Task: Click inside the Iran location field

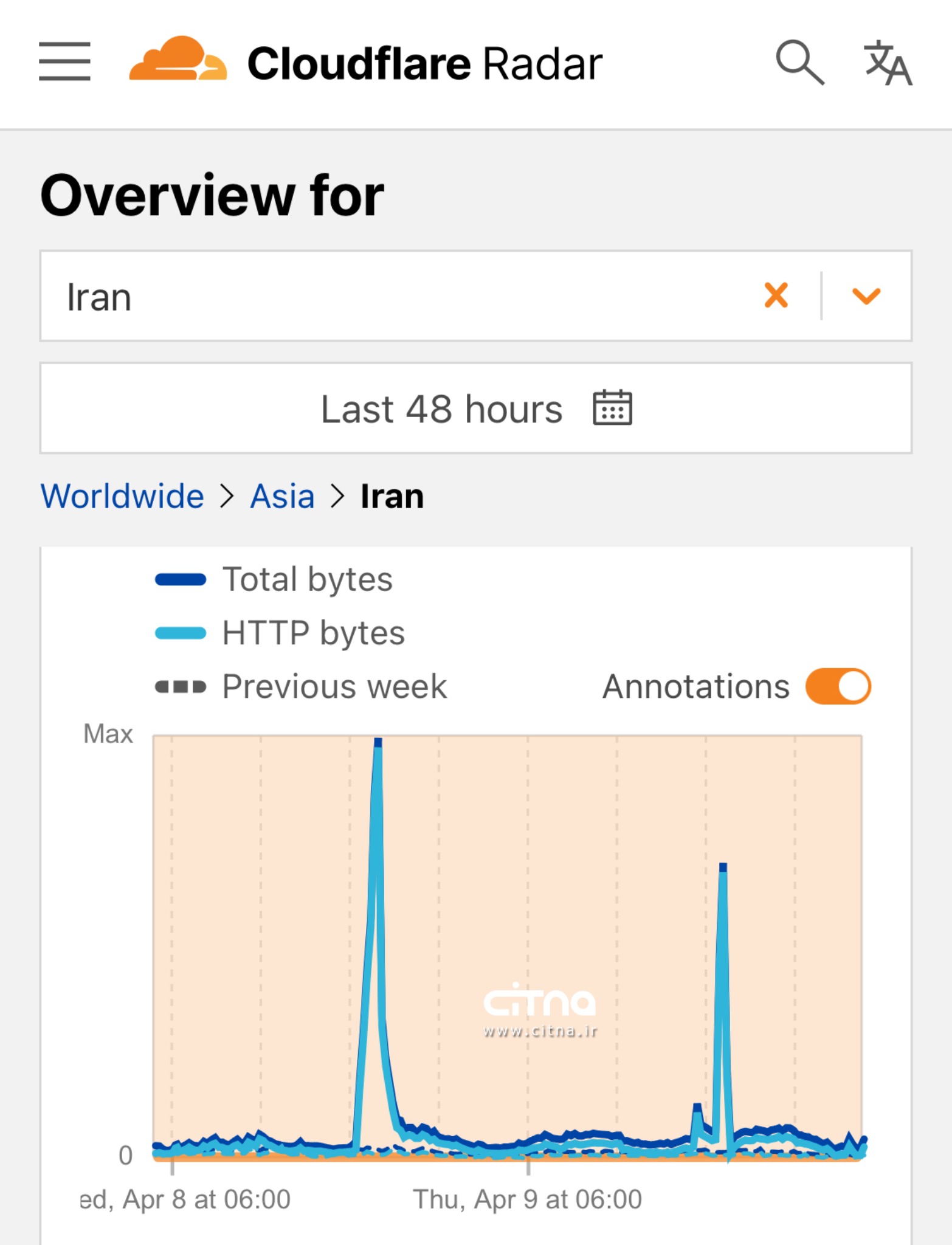Action: (395, 296)
